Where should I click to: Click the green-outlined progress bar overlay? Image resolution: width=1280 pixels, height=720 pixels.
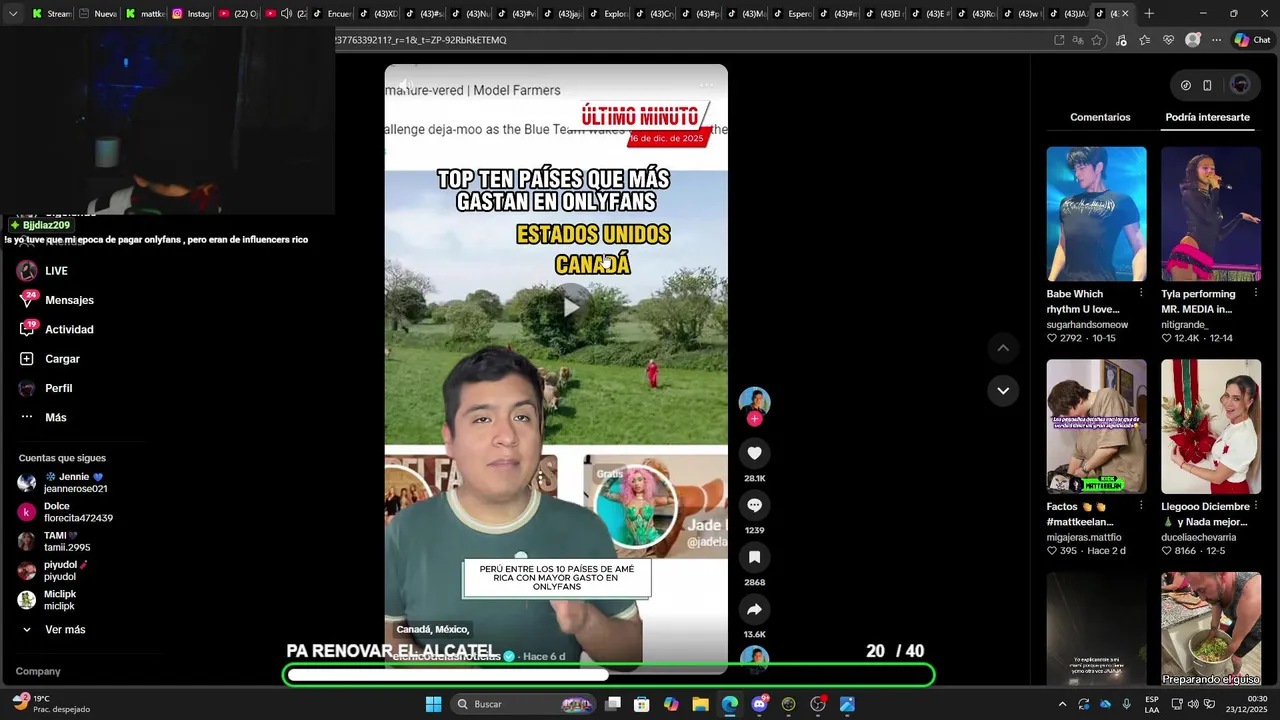point(609,675)
